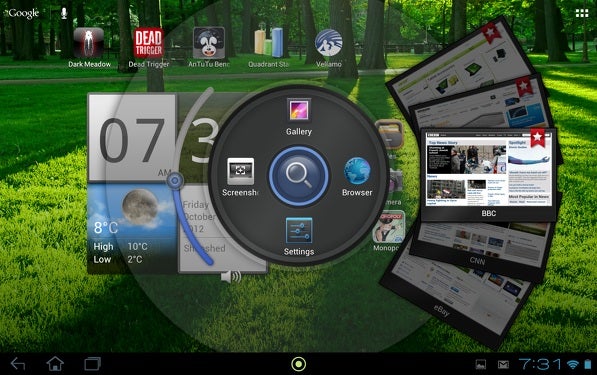Open recent apps from the navigation bar

93,364
